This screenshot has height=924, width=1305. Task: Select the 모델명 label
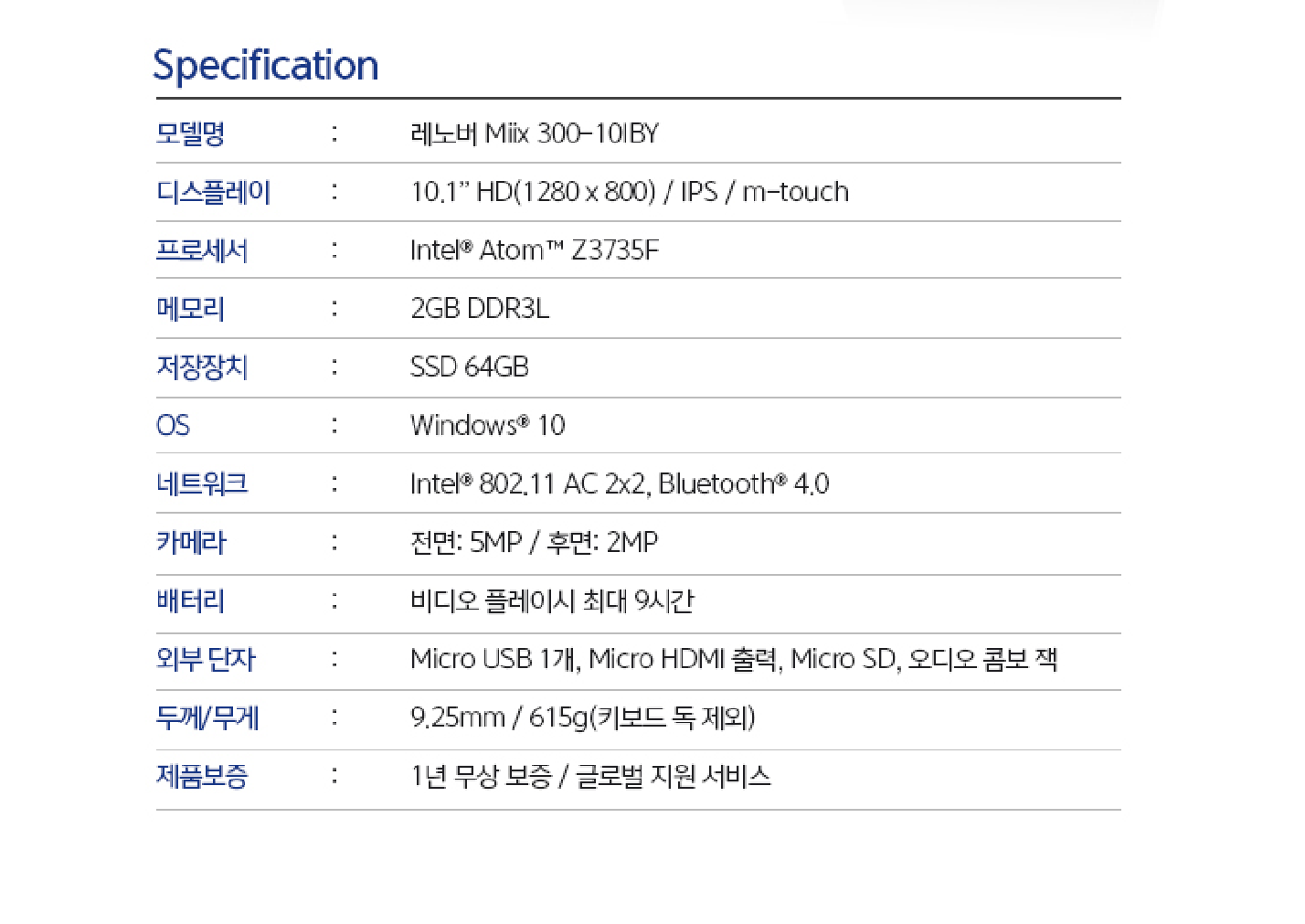[190, 133]
